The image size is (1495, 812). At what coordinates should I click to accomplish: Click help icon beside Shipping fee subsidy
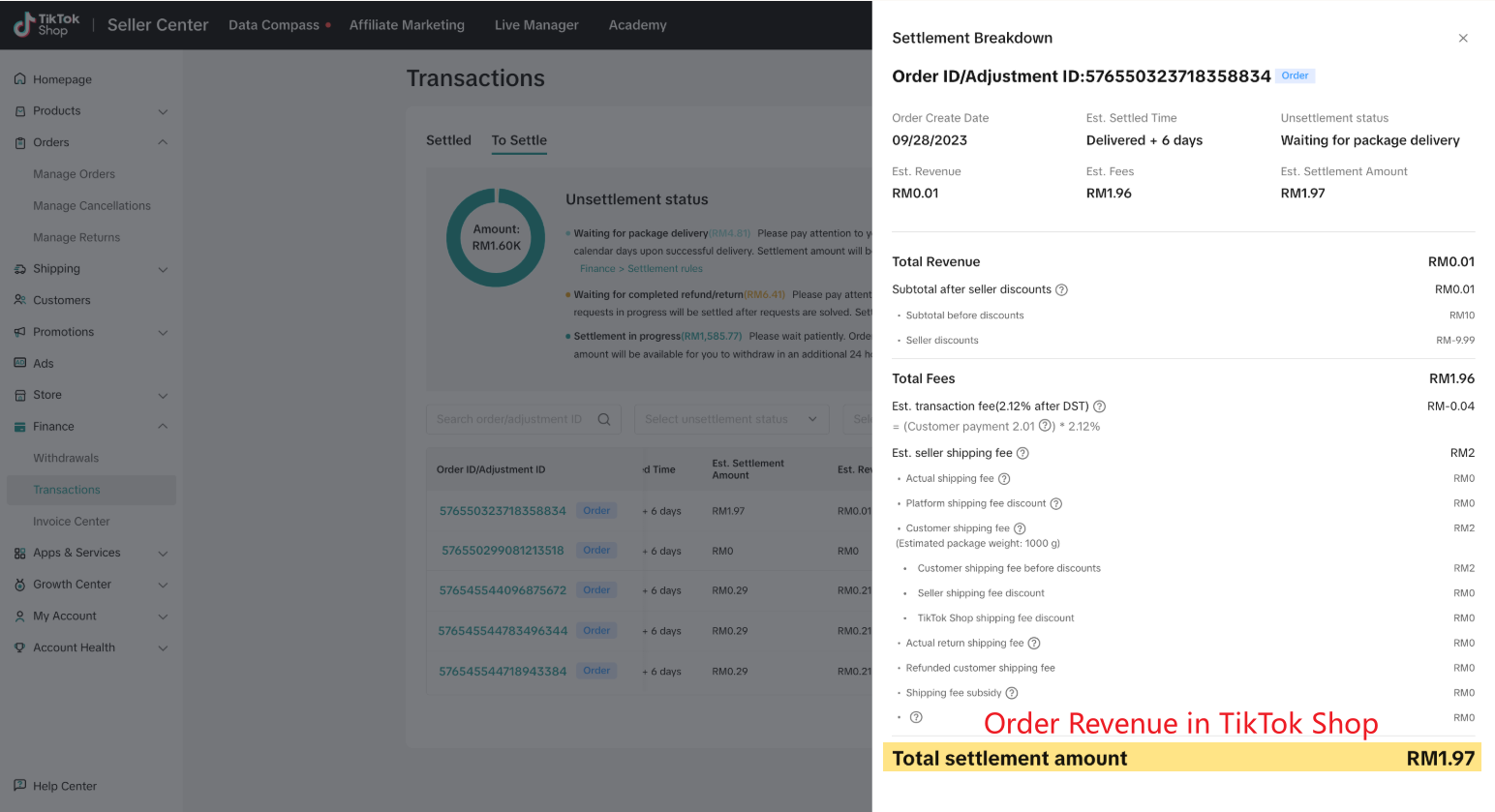pyautogui.click(x=1012, y=693)
